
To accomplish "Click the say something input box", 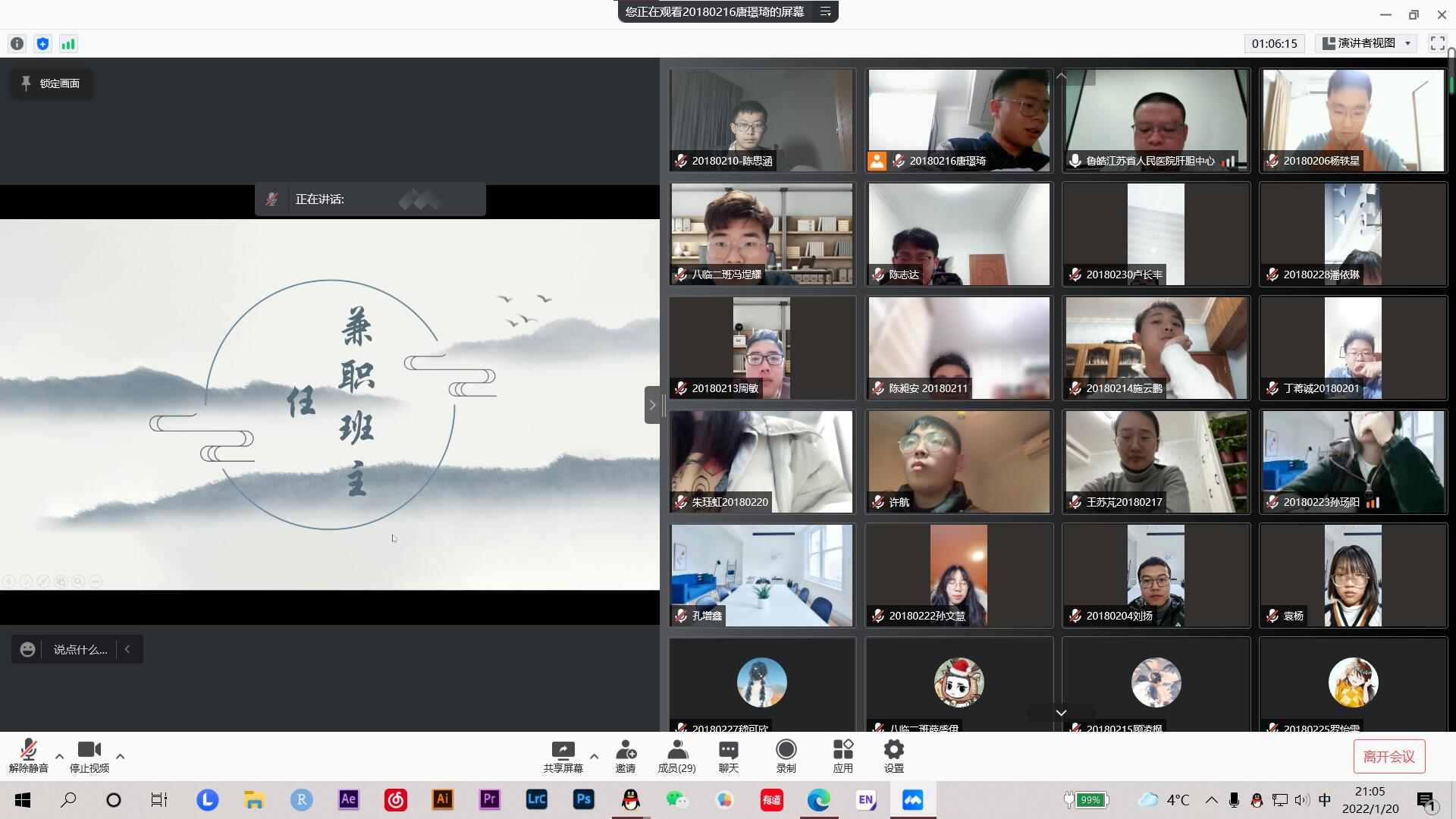I will tap(80, 650).
